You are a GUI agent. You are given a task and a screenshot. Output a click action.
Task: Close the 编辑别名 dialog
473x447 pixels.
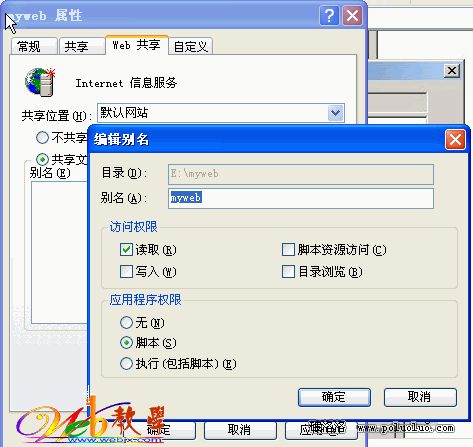click(455, 140)
